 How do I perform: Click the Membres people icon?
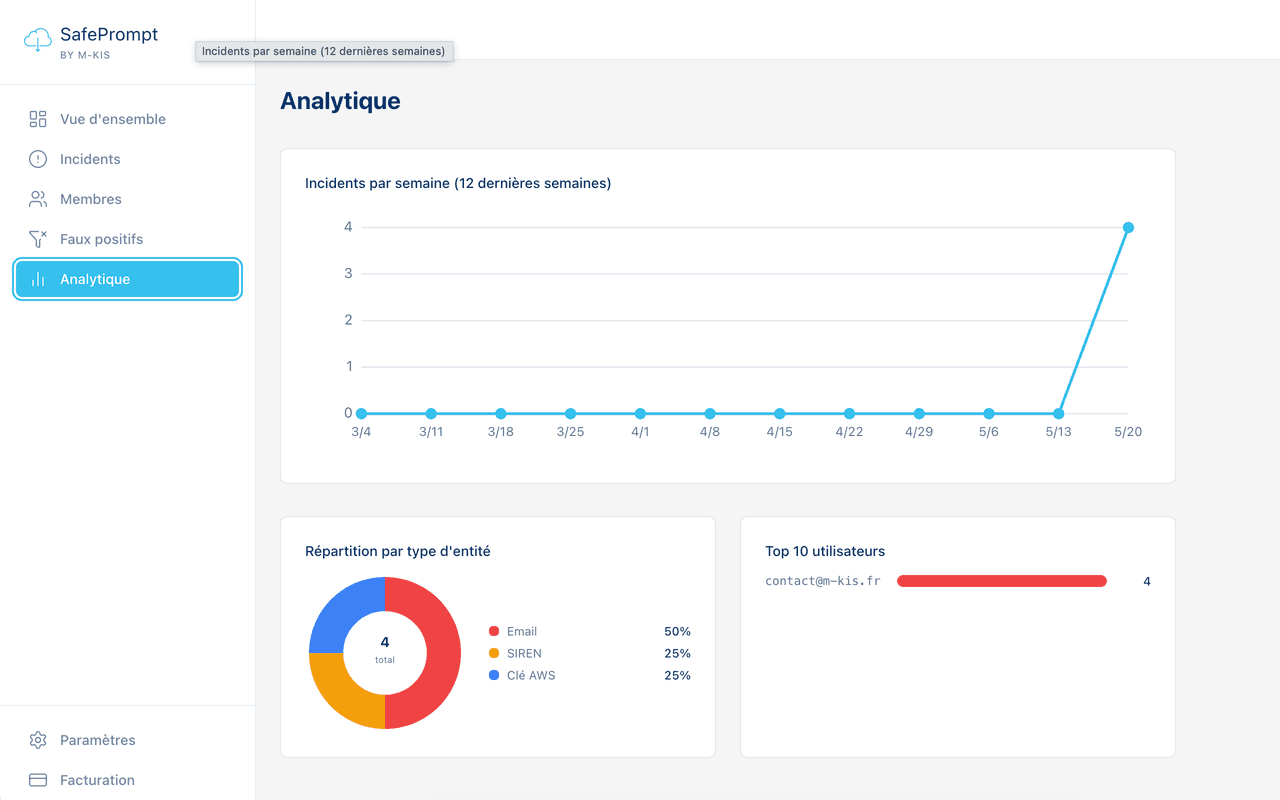click(38, 199)
